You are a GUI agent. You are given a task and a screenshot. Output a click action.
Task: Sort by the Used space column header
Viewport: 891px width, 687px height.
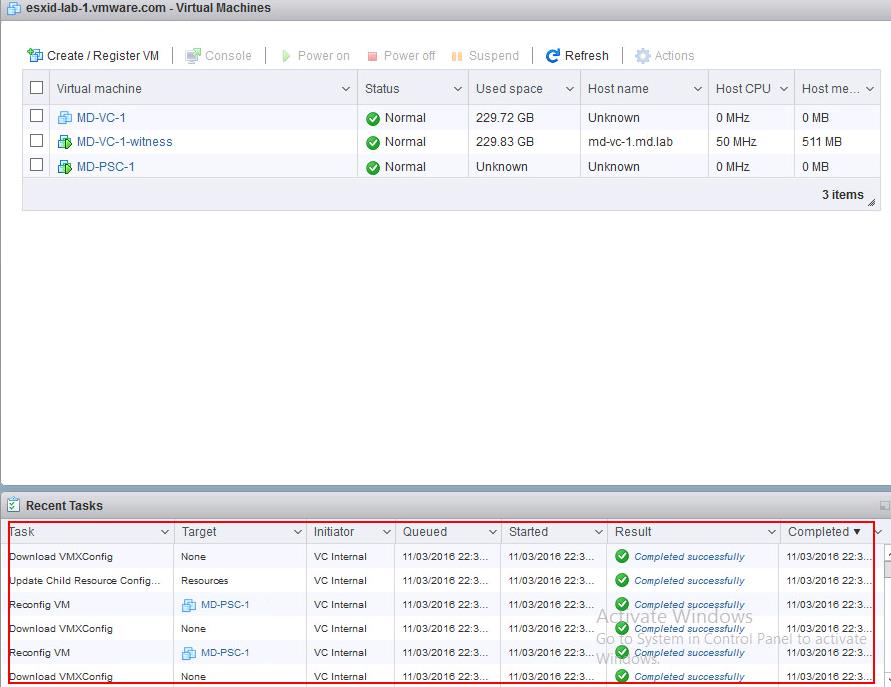[509, 89]
